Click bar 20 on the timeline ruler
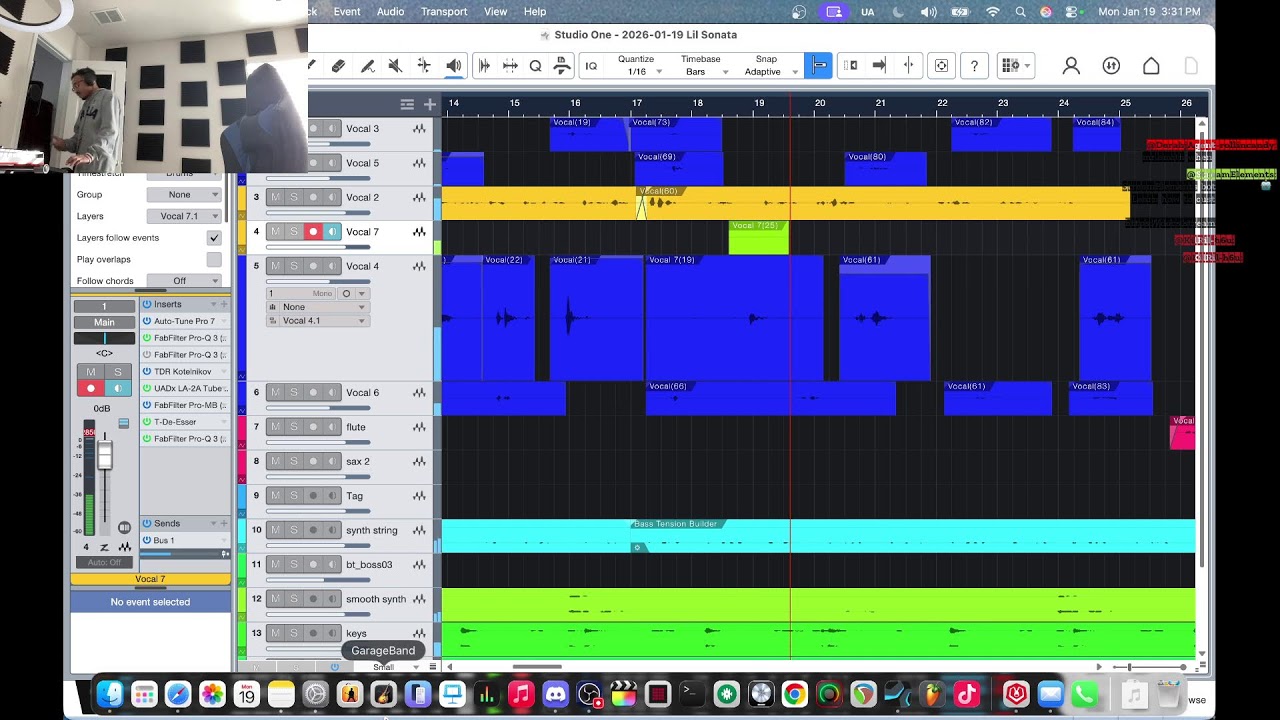1280x720 pixels. pyautogui.click(x=820, y=103)
